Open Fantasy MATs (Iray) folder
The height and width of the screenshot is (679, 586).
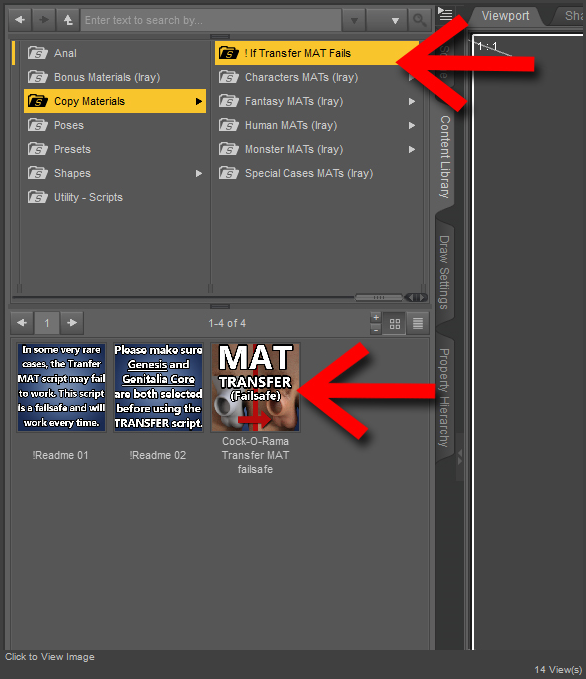(317, 101)
